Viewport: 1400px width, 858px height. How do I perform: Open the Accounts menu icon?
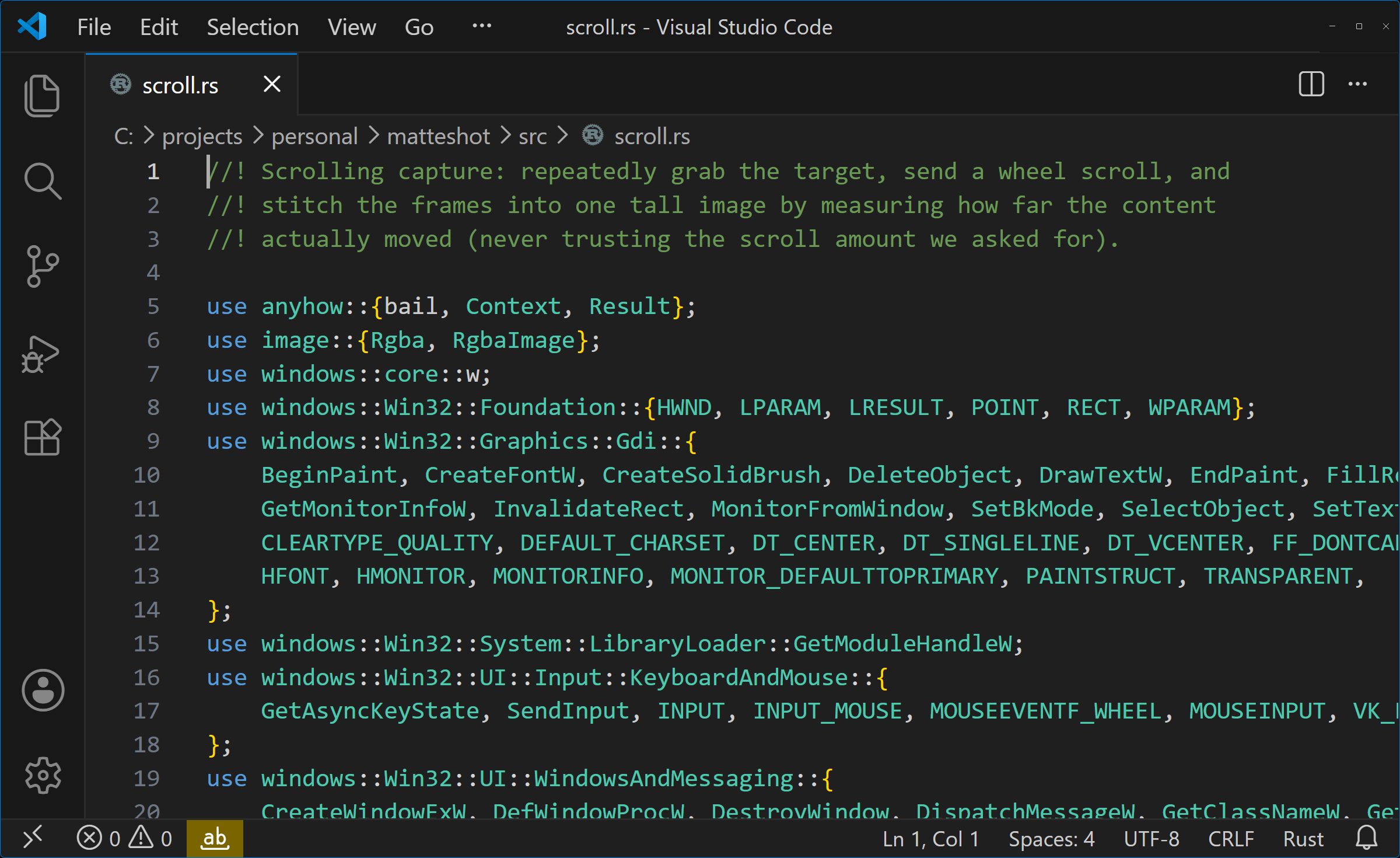(x=43, y=690)
